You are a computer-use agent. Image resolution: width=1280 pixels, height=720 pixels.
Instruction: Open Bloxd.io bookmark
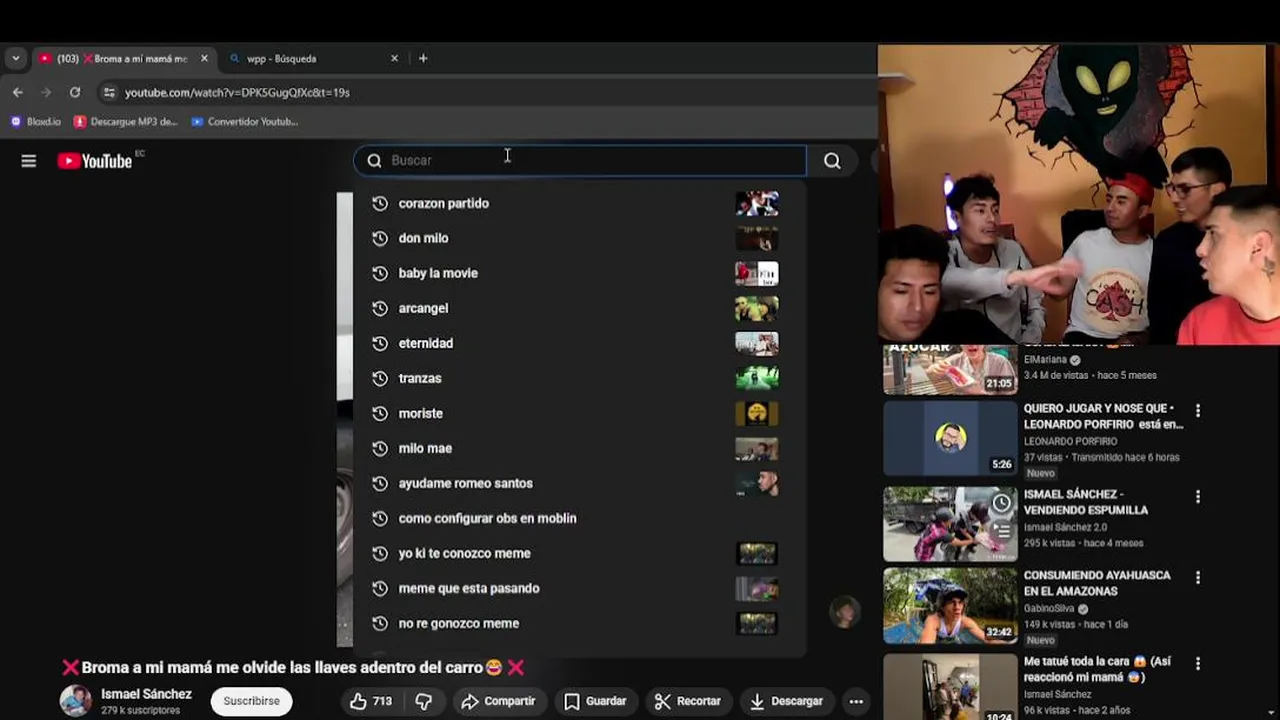point(36,121)
